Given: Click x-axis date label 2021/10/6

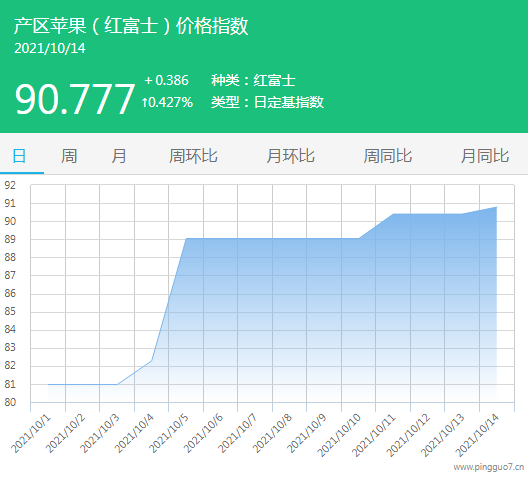Looking at the screenshot, I should tap(203, 434).
